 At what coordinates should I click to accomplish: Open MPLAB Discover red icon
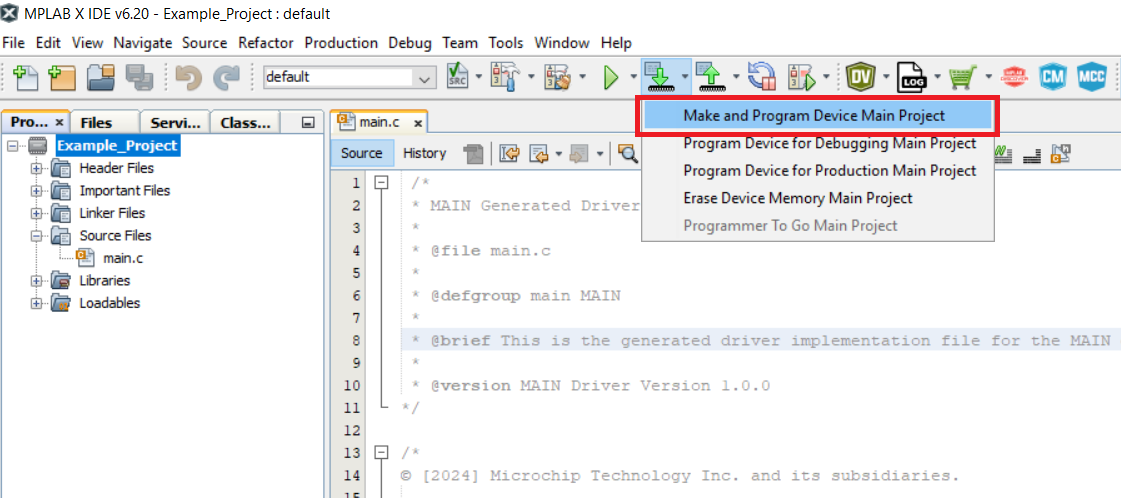point(1014,76)
